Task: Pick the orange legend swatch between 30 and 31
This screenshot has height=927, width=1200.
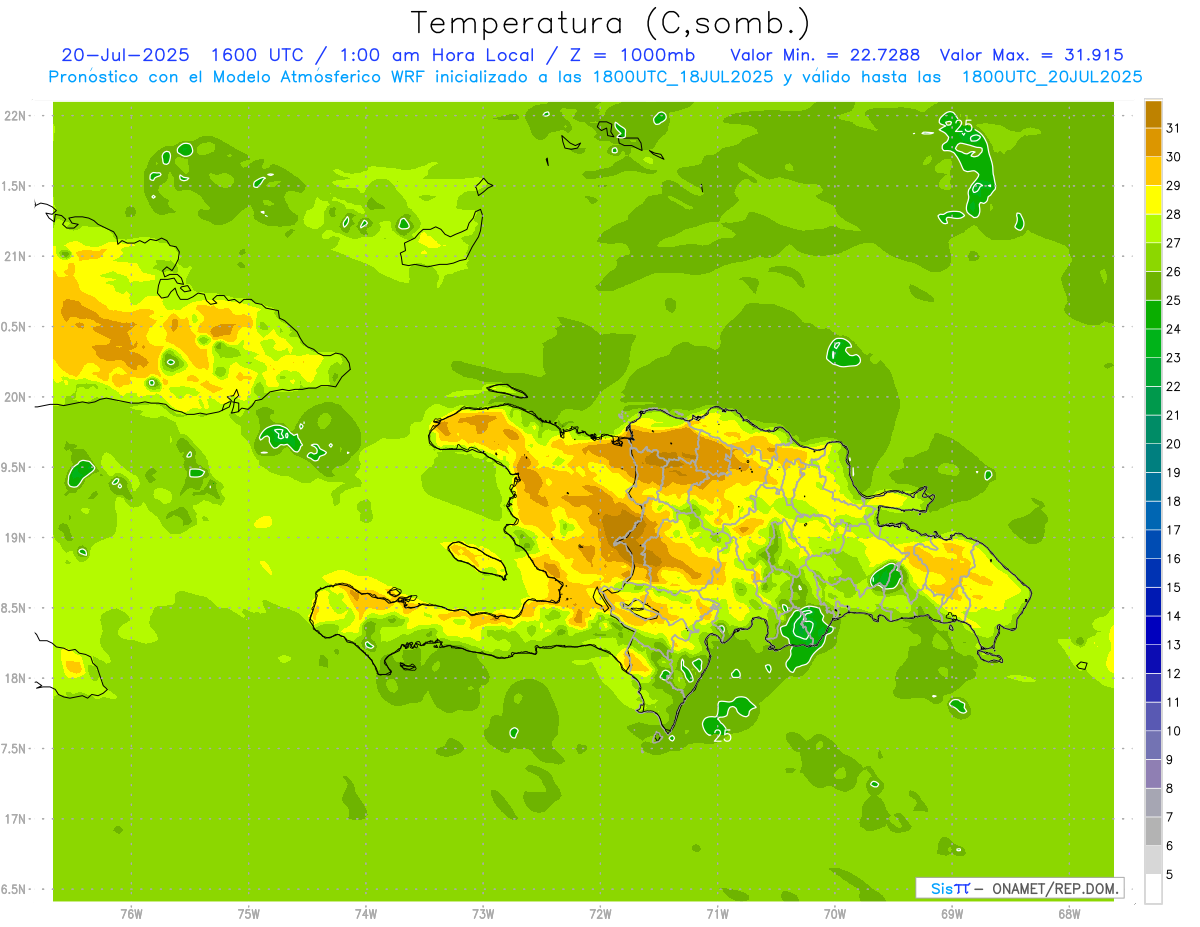Action: (x=1153, y=142)
